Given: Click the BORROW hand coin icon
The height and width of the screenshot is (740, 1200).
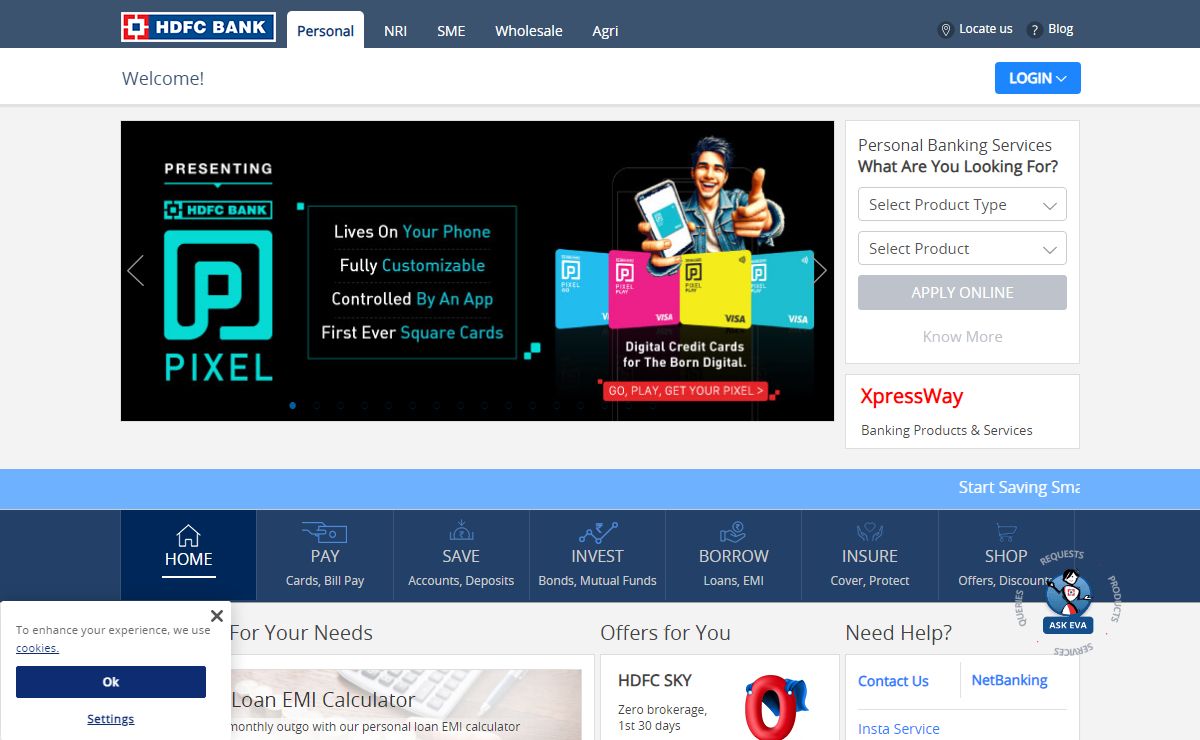Looking at the screenshot, I should pos(733,532).
